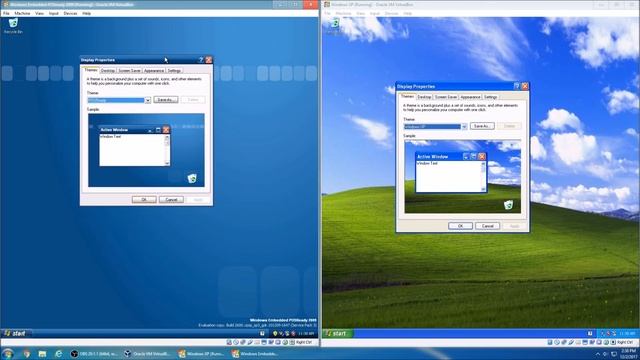Click Windows XP guest taskbar clock
Image resolution: width=640 pixels, height=360 pixels.
(628, 334)
